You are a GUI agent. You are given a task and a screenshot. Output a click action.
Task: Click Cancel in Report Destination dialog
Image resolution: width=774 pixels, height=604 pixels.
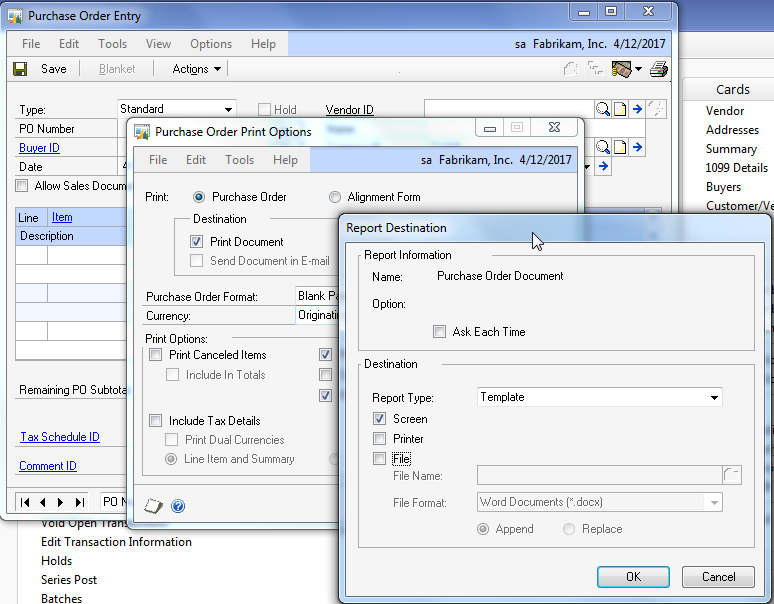718,576
